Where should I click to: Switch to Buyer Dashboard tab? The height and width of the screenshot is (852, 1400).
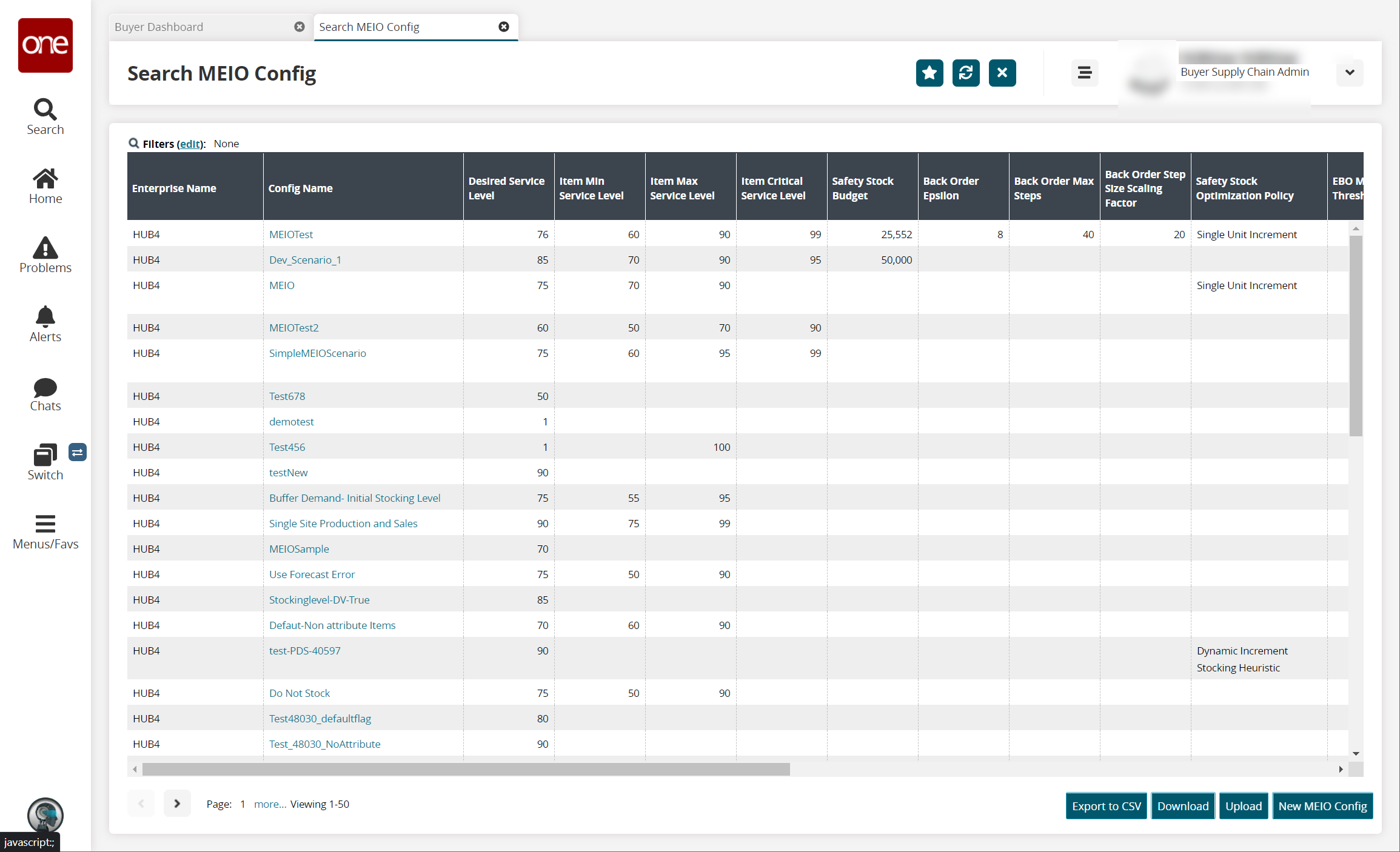[159, 27]
